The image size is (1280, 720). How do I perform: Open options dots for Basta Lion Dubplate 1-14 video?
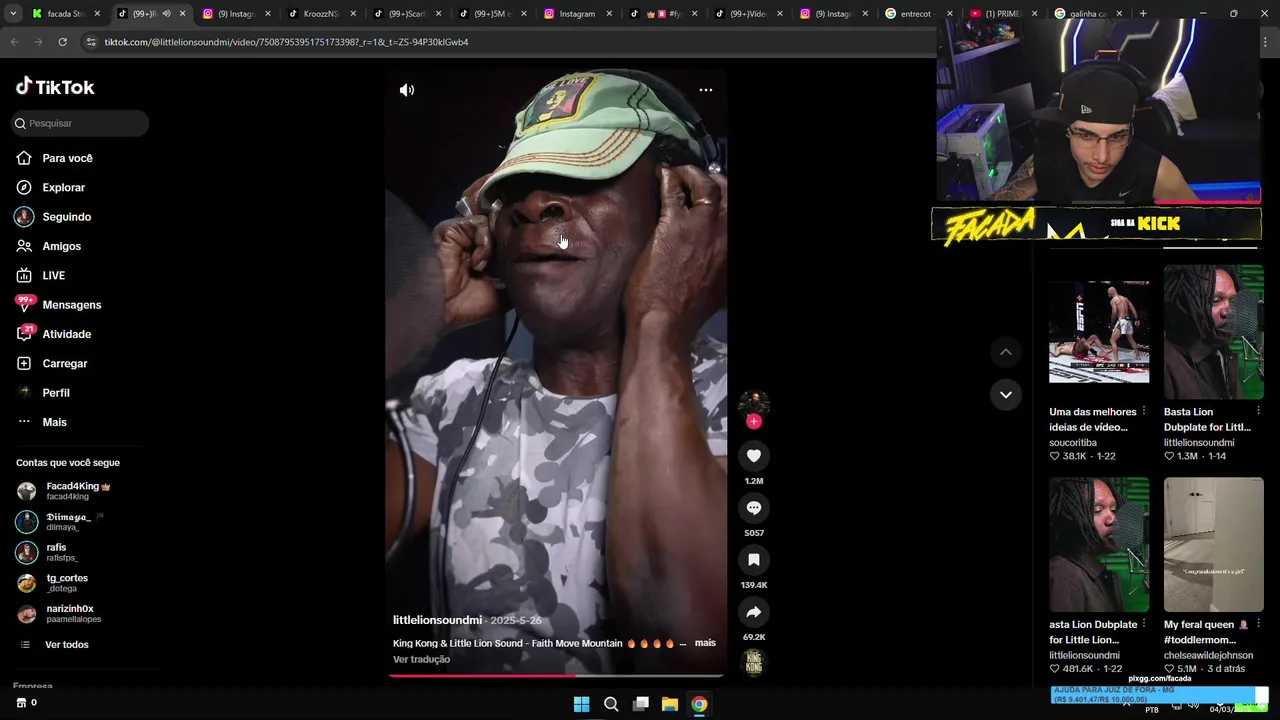pyautogui.click(x=1259, y=411)
